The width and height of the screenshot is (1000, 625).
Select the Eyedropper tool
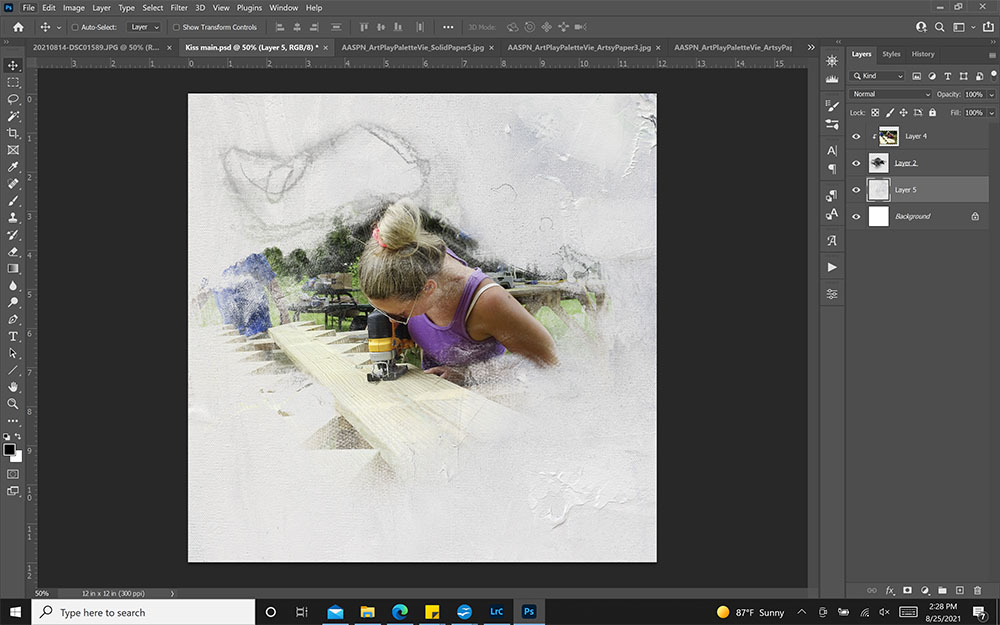click(13, 166)
